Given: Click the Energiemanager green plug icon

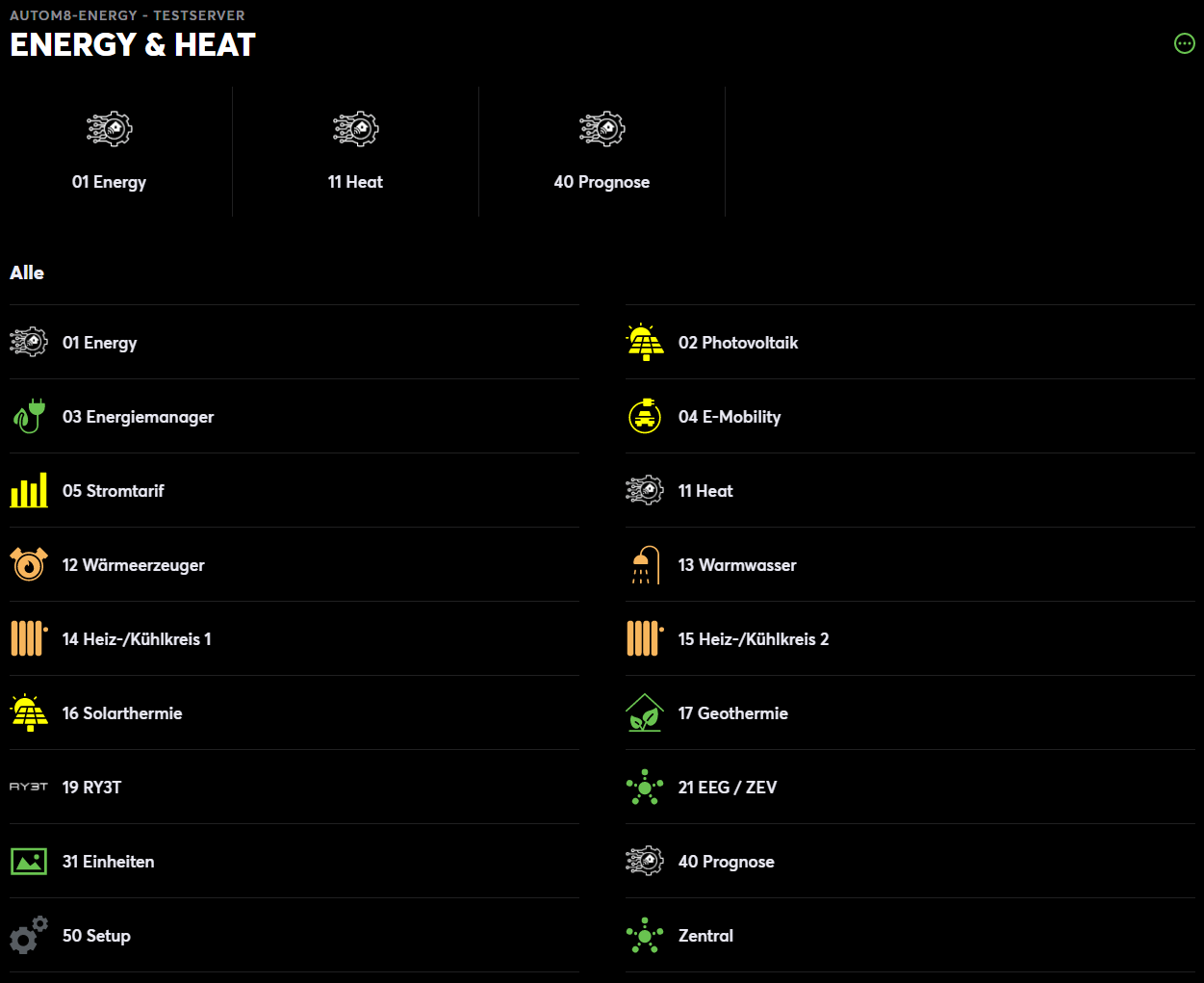Looking at the screenshot, I should (x=29, y=417).
